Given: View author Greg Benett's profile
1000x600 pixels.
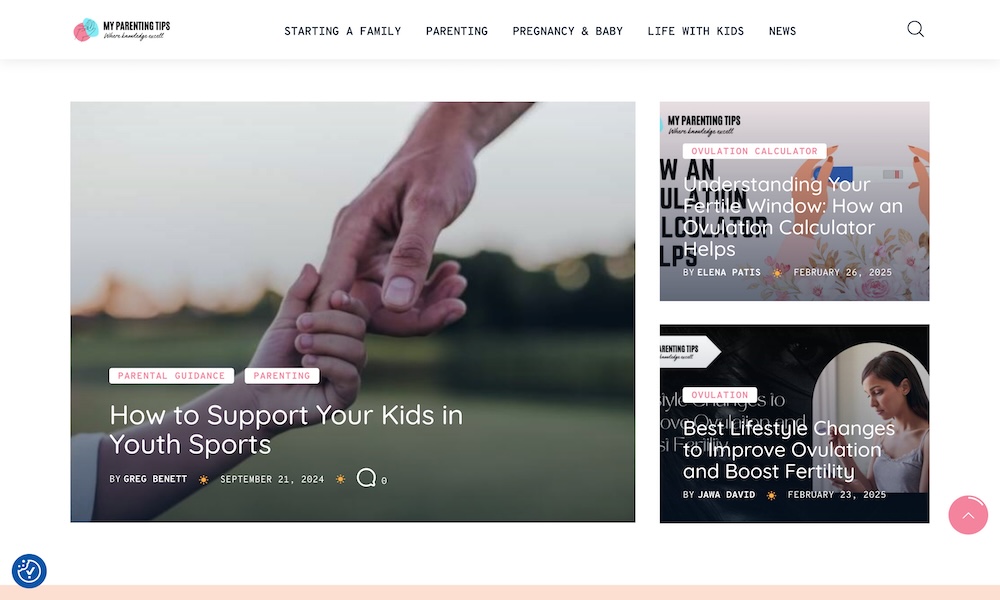Looking at the screenshot, I should tap(155, 479).
